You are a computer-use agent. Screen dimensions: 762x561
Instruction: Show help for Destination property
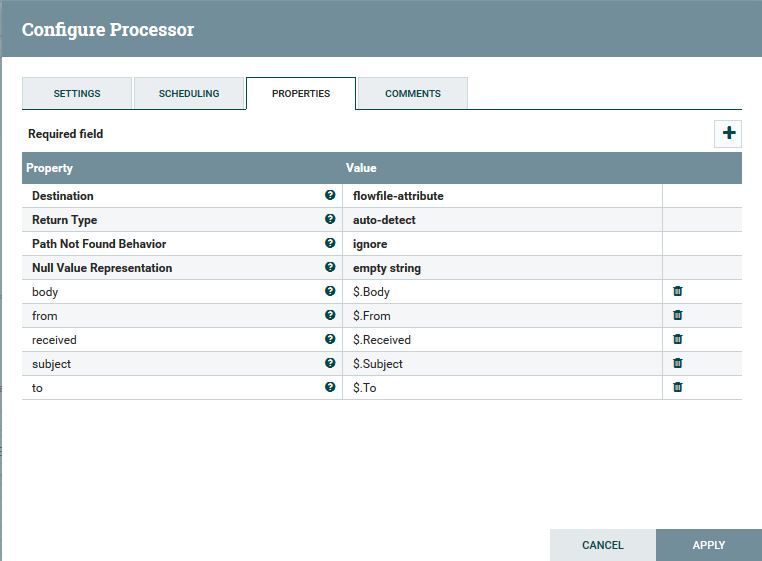[x=330, y=196]
